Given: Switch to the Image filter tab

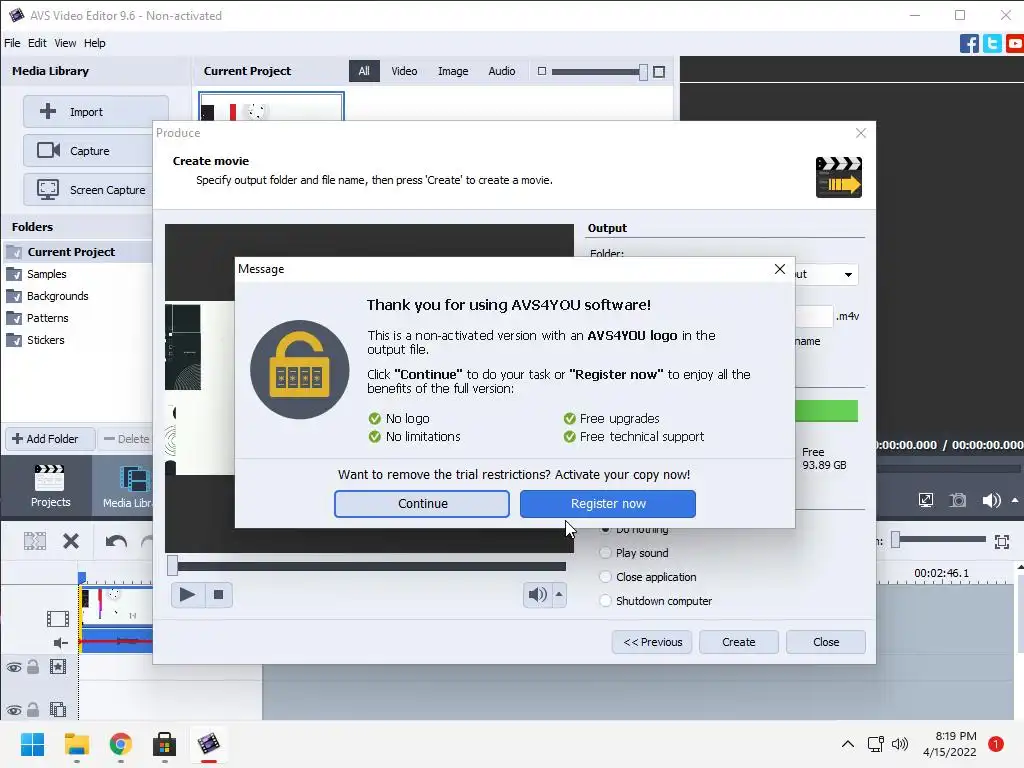Looking at the screenshot, I should (453, 71).
